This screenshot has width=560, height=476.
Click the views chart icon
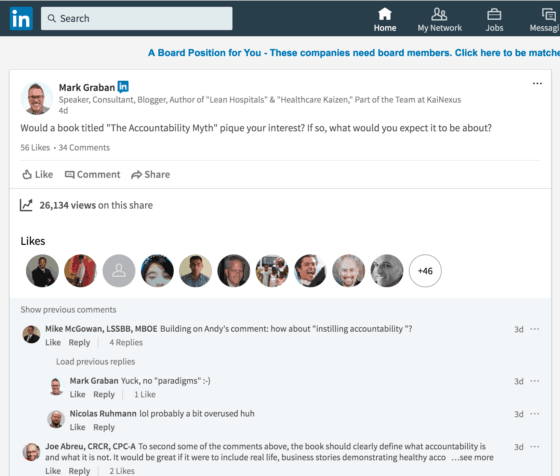click(26, 205)
